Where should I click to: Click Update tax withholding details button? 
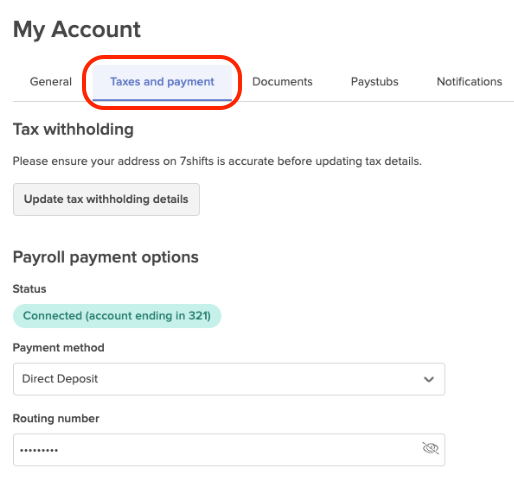pyautogui.click(x=106, y=199)
